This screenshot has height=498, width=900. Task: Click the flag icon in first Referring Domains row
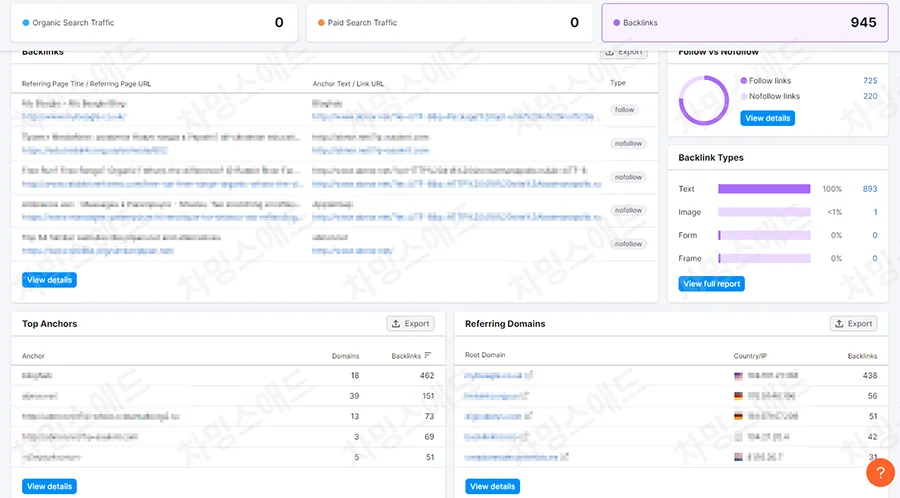(x=739, y=376)
